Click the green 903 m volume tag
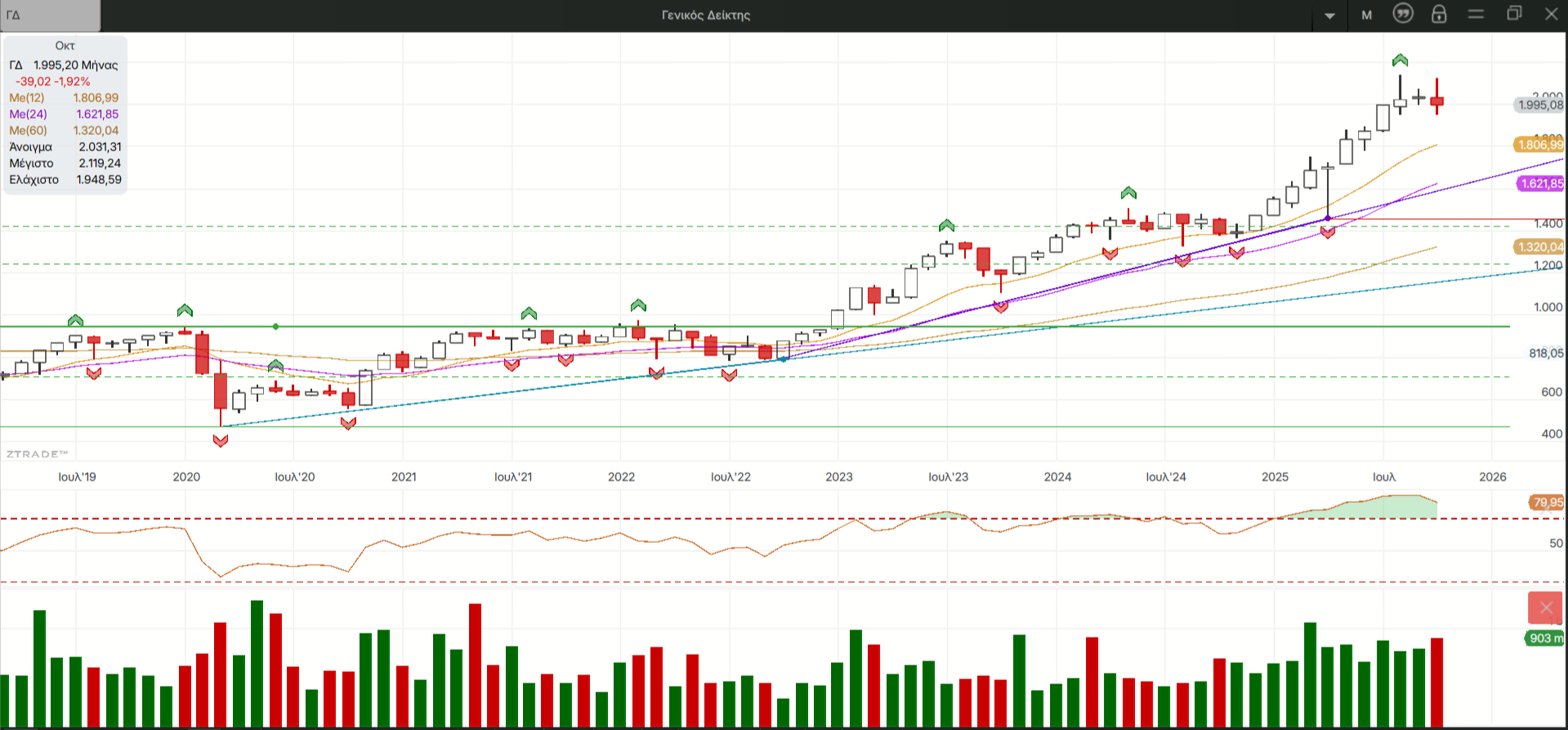 [1545, 638]
